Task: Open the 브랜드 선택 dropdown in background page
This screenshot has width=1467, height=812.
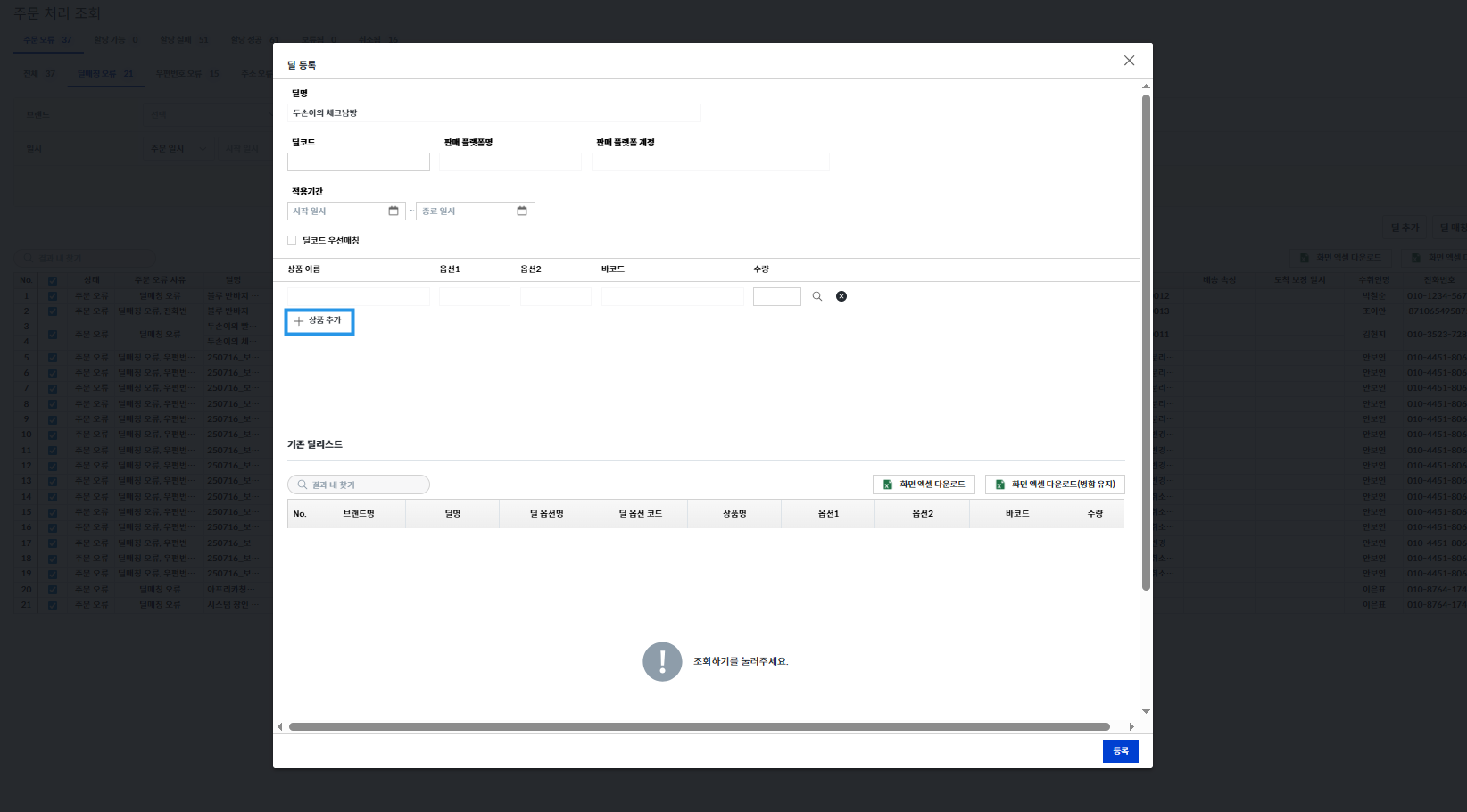Action: click(x=207, y=114)
